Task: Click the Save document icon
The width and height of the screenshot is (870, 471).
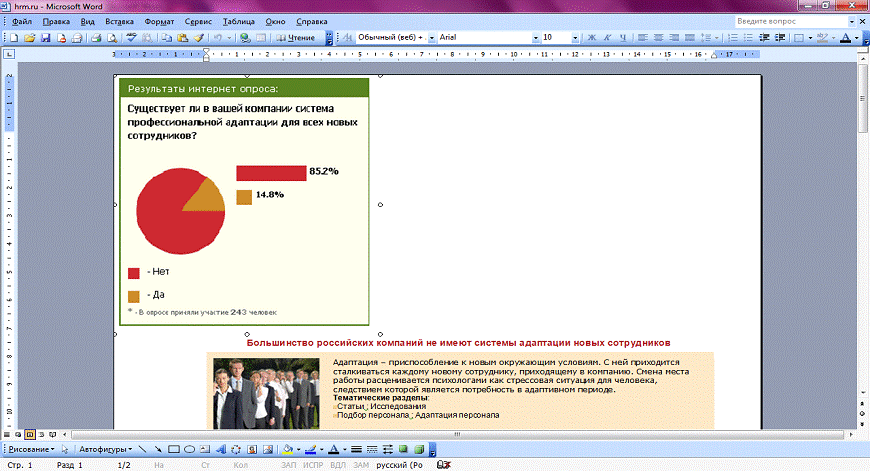Action: click(45, 37)
